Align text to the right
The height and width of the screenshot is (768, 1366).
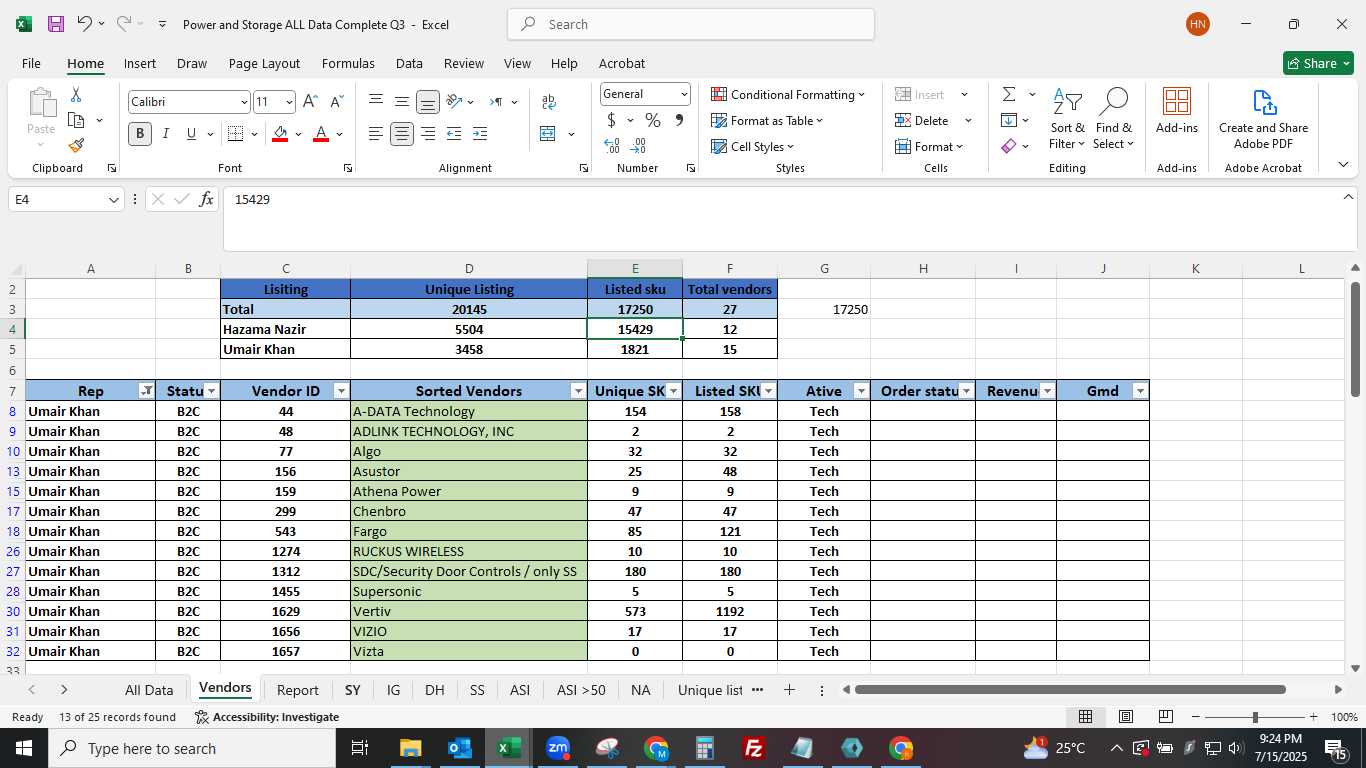pos(428,134)
